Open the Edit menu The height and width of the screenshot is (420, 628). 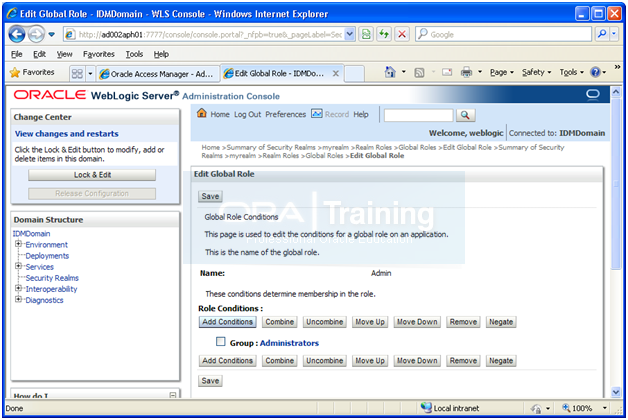pos(39,54)
